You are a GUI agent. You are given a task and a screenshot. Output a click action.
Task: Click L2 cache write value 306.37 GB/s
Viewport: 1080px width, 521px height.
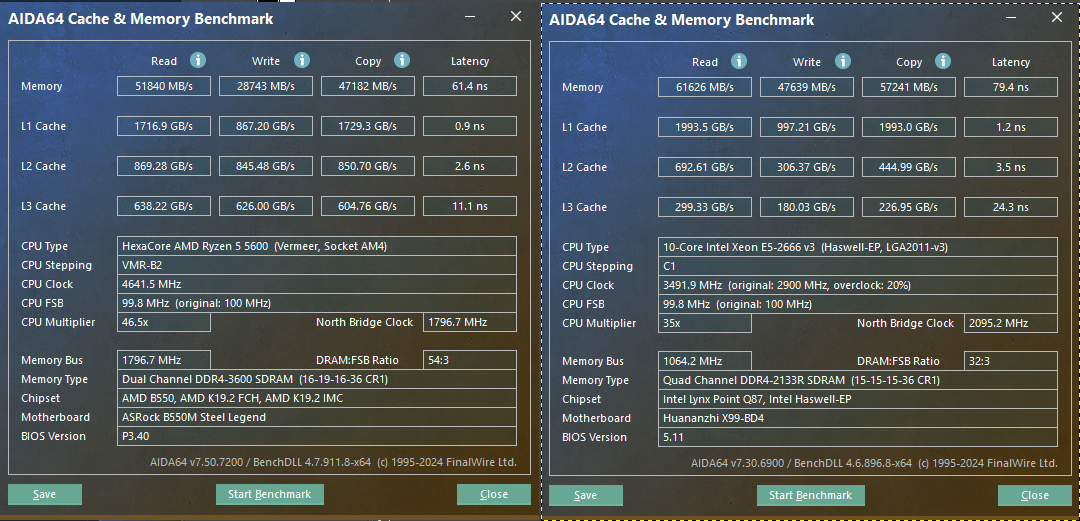click(x=807, y=167)
